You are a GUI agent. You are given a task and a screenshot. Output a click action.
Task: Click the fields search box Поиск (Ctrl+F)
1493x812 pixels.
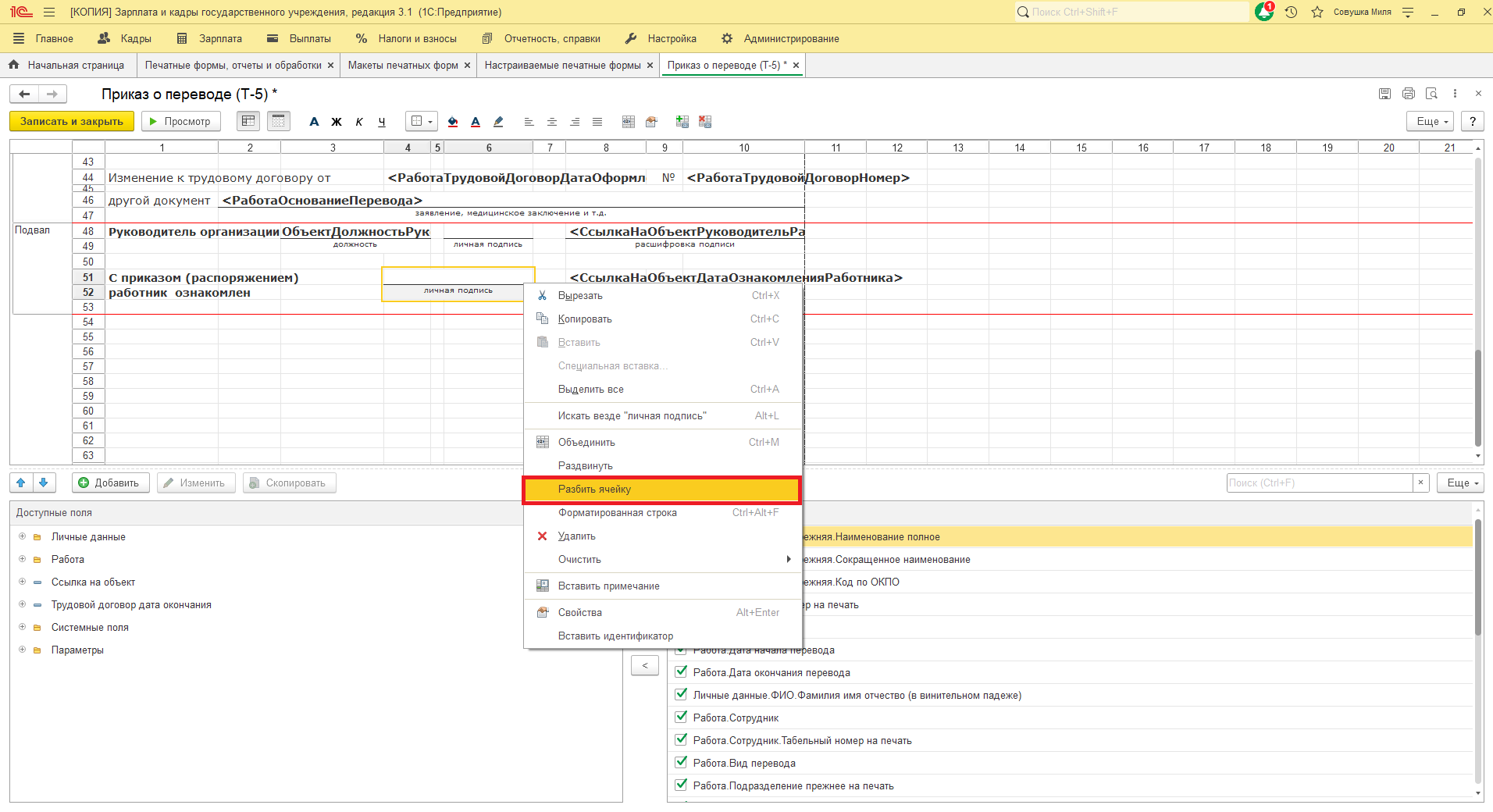coord(1320,483)
